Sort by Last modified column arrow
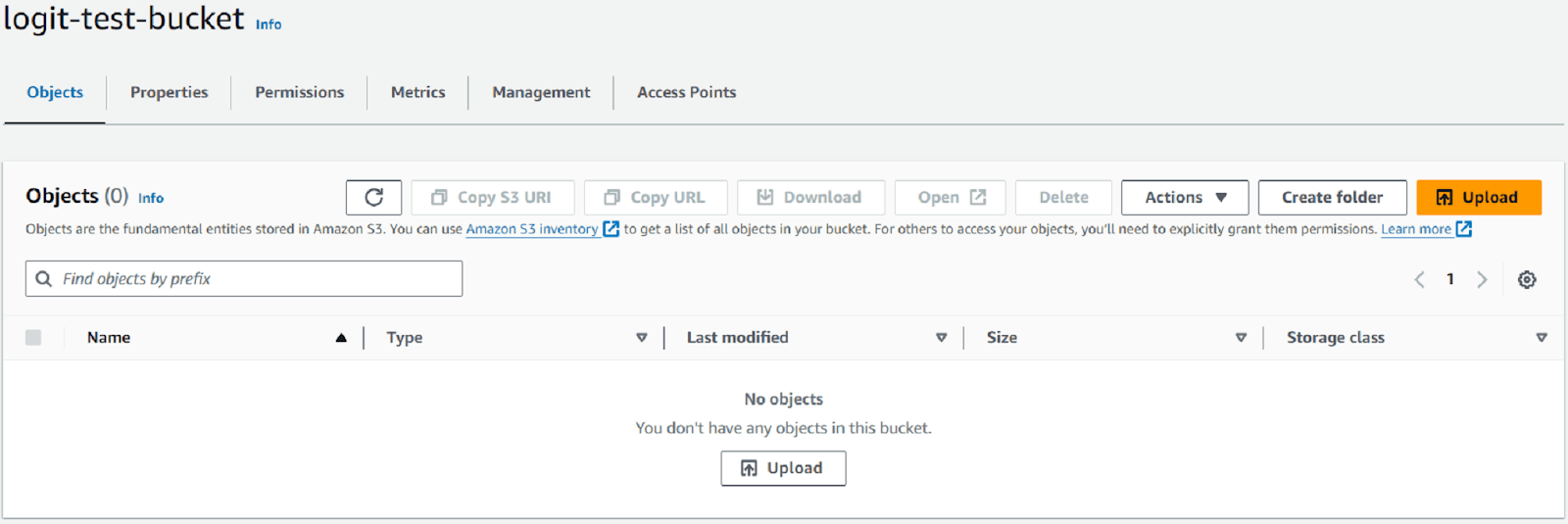The width and height of the screenshot is (1568, 524). [x=942, y=337]
